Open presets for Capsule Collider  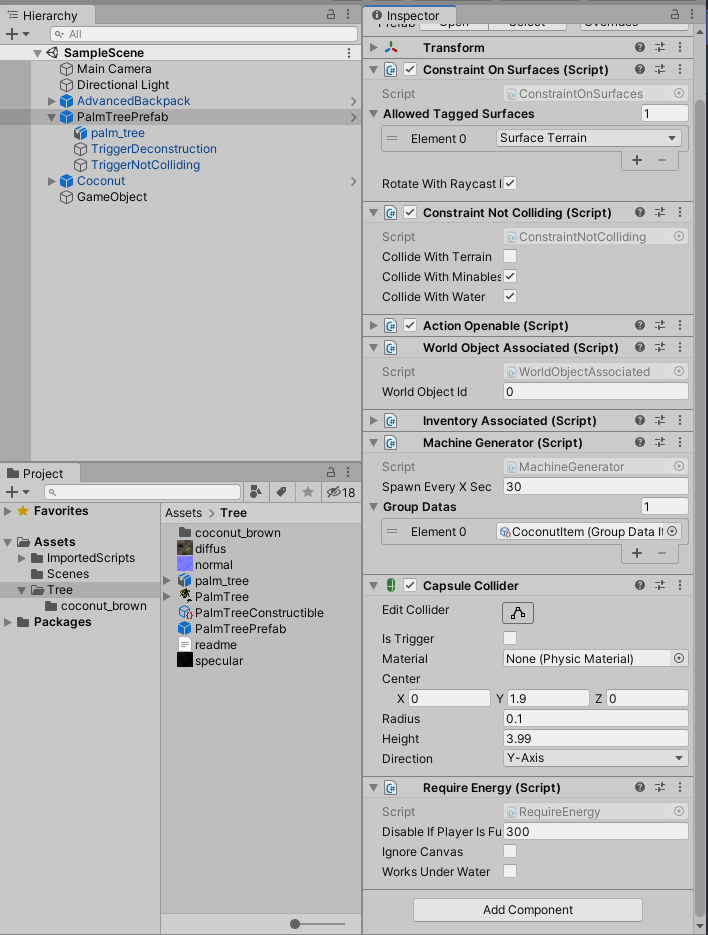click(x=660, y=585)
